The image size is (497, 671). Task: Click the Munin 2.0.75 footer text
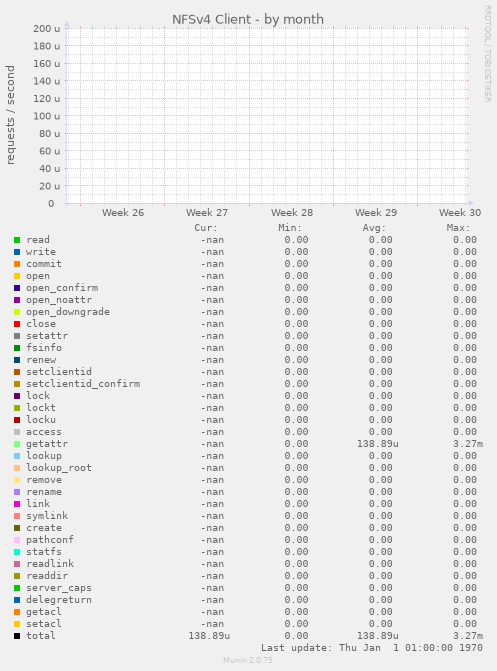[x=248, y=660]
